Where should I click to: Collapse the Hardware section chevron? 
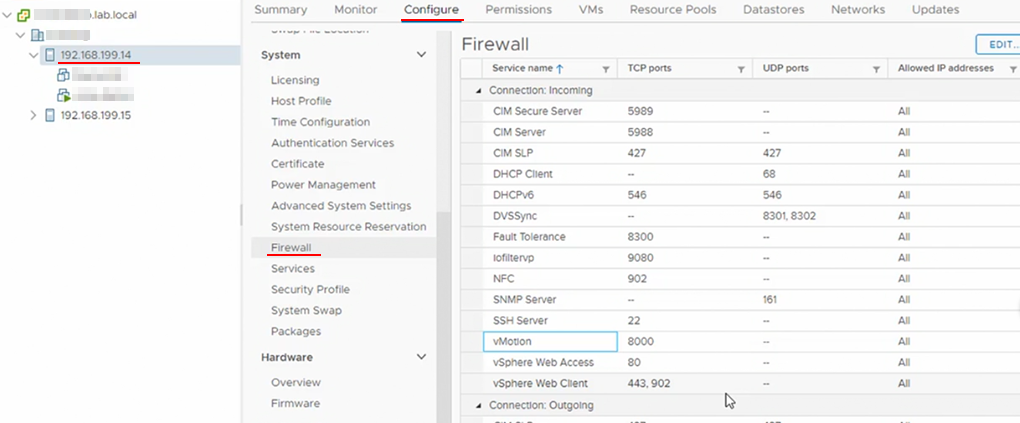click(422, 357)
